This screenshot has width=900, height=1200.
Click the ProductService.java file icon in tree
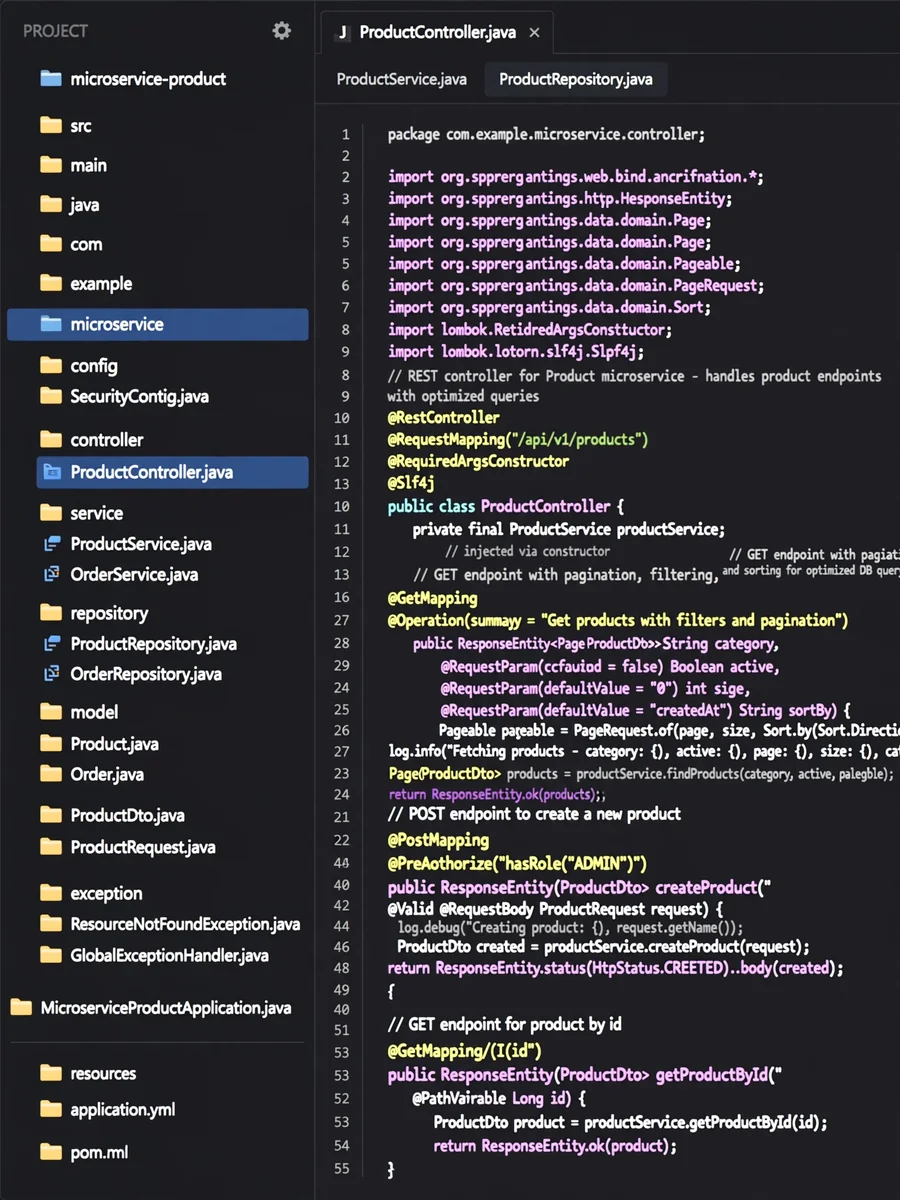click(51, 544)
